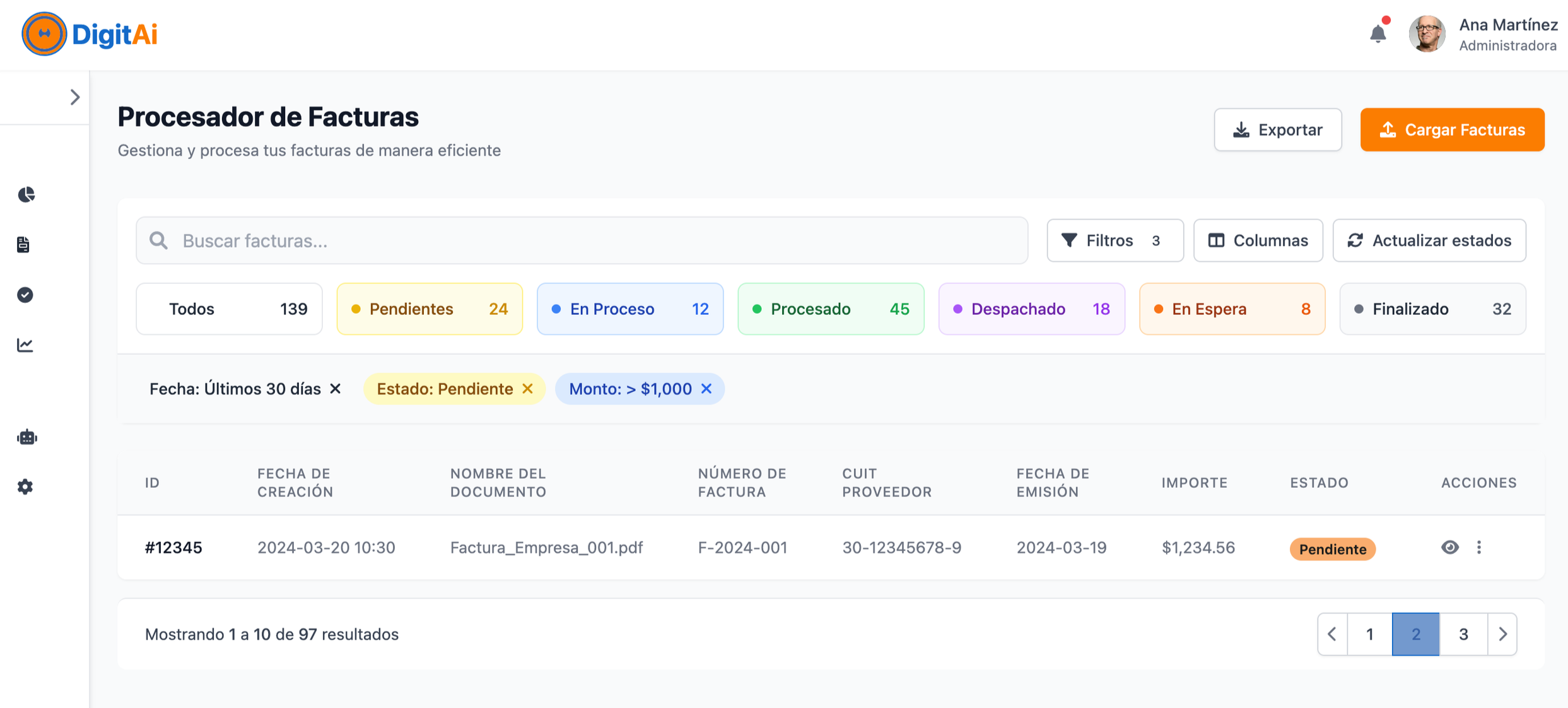Screen dimensions: 1568x708
Task: Click the Cargar Facturas button
Action: pos(1452,129)
